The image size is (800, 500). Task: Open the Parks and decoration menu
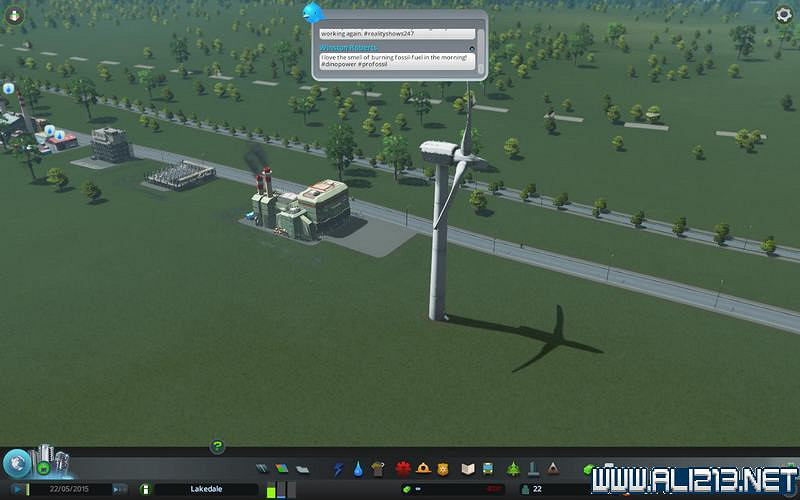[x=513, y=468]
